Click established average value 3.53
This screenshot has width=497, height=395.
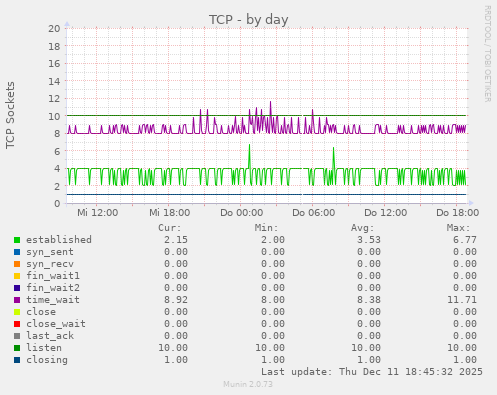point(369,240)
